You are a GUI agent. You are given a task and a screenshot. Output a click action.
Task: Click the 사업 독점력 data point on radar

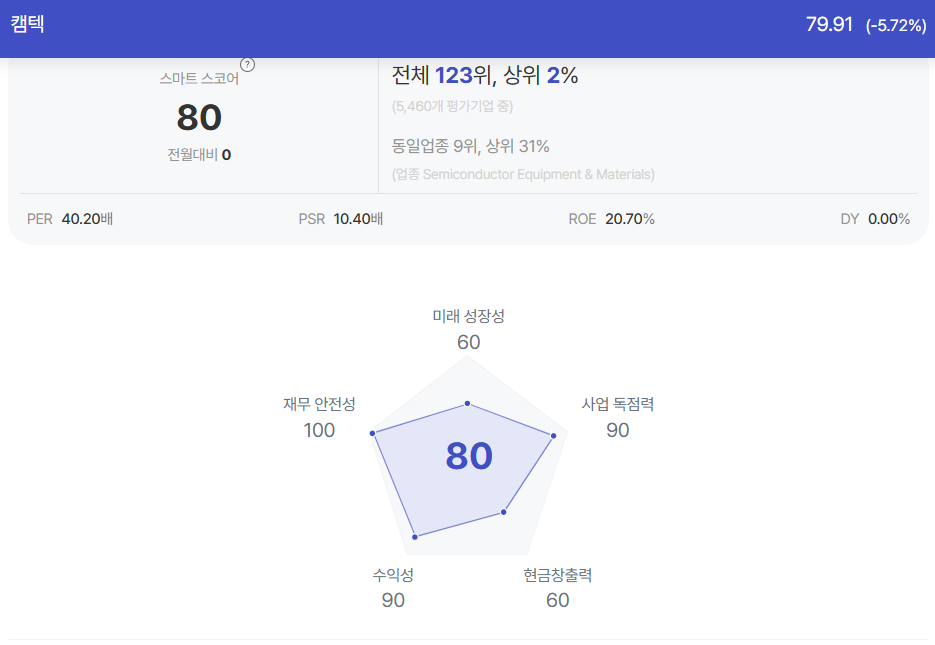(554, 436)
